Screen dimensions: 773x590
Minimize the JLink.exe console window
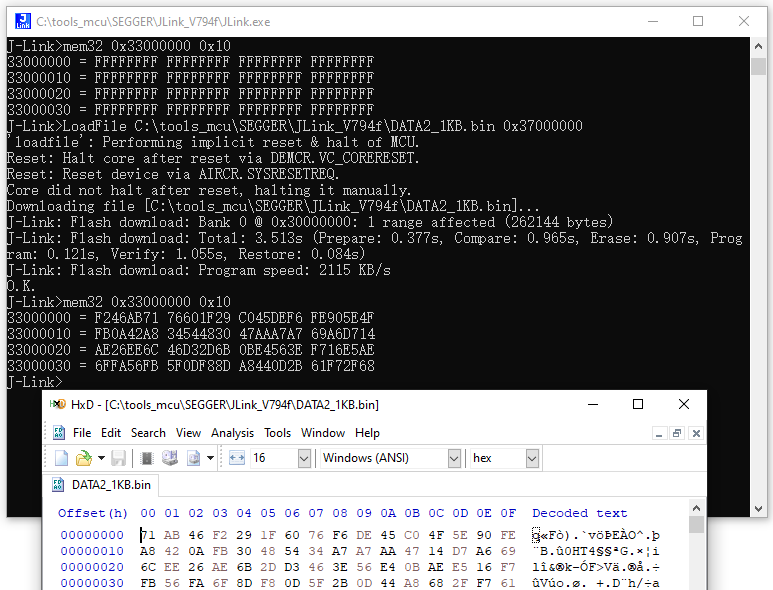pos(653,21)
